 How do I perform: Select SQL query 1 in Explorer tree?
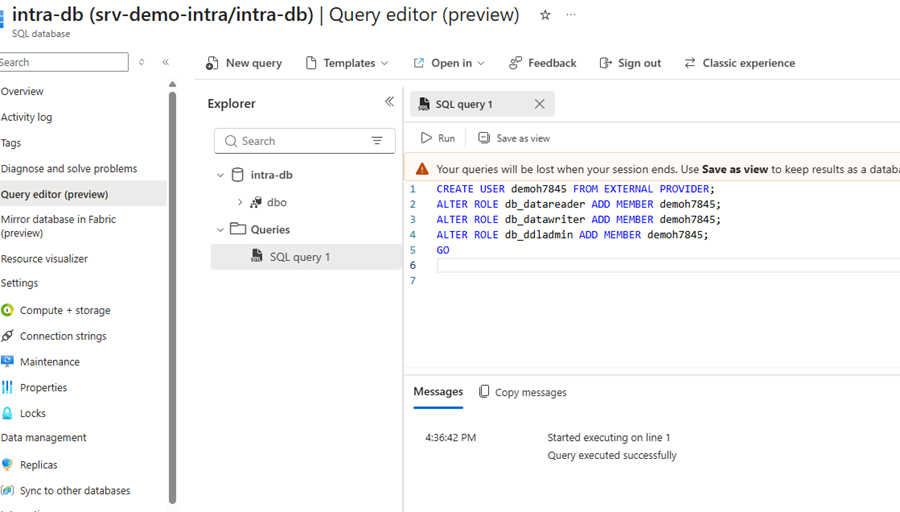tap(299, 257)
